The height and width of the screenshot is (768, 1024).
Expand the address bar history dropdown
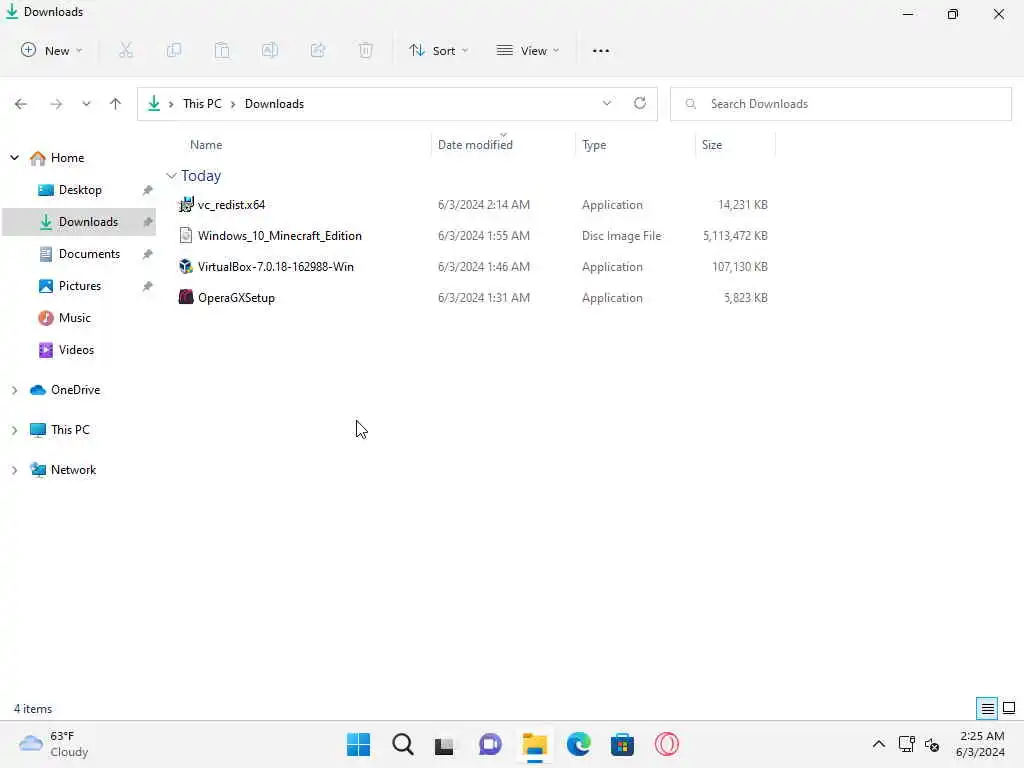click(607, 103)
